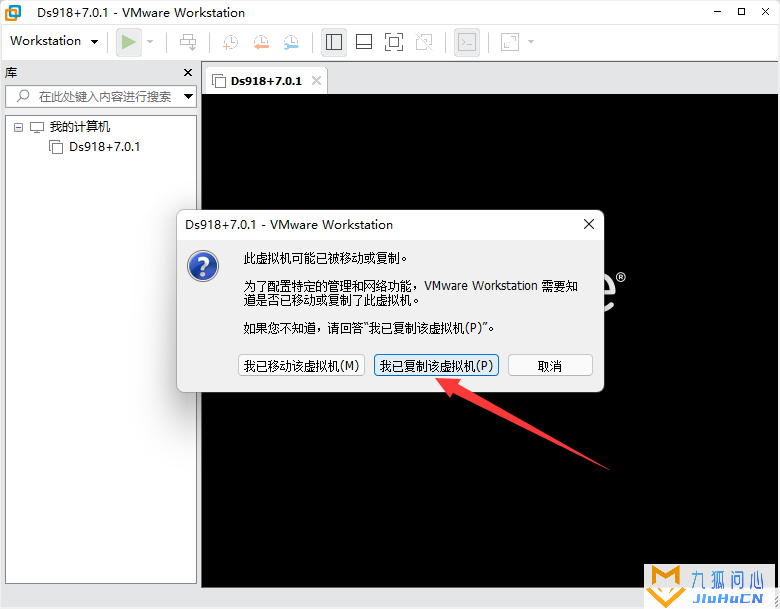Toggle the thumbnail bar view icon

pyautogui.click(x=364, y=42)
